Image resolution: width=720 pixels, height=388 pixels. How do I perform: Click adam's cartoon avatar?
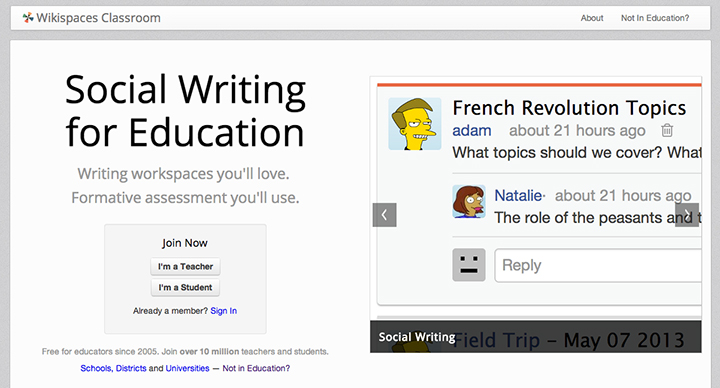tap(415, 124)
